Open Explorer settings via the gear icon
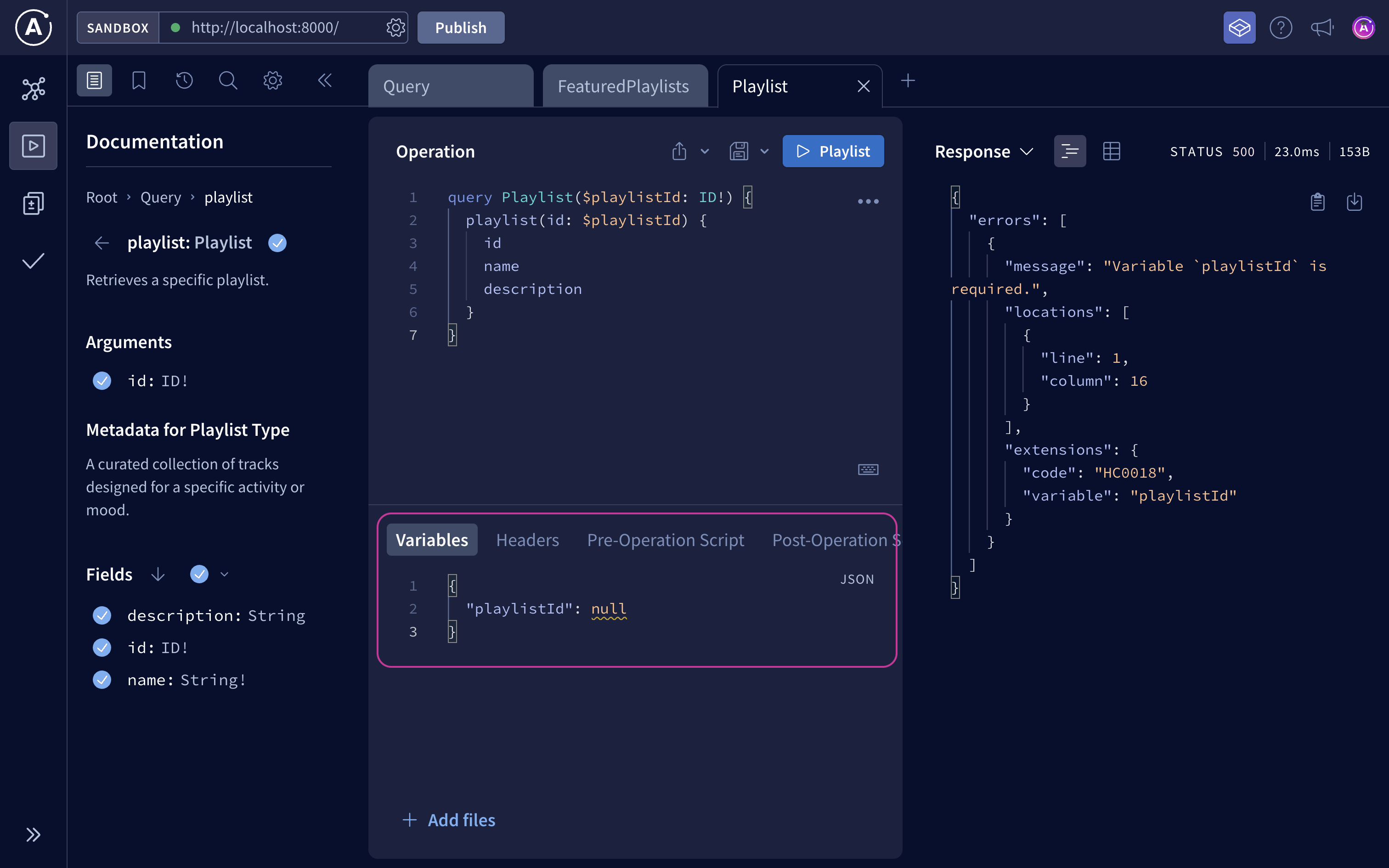Image resolution: width=1389 pixels, height=868 pixels. point(273,80)
